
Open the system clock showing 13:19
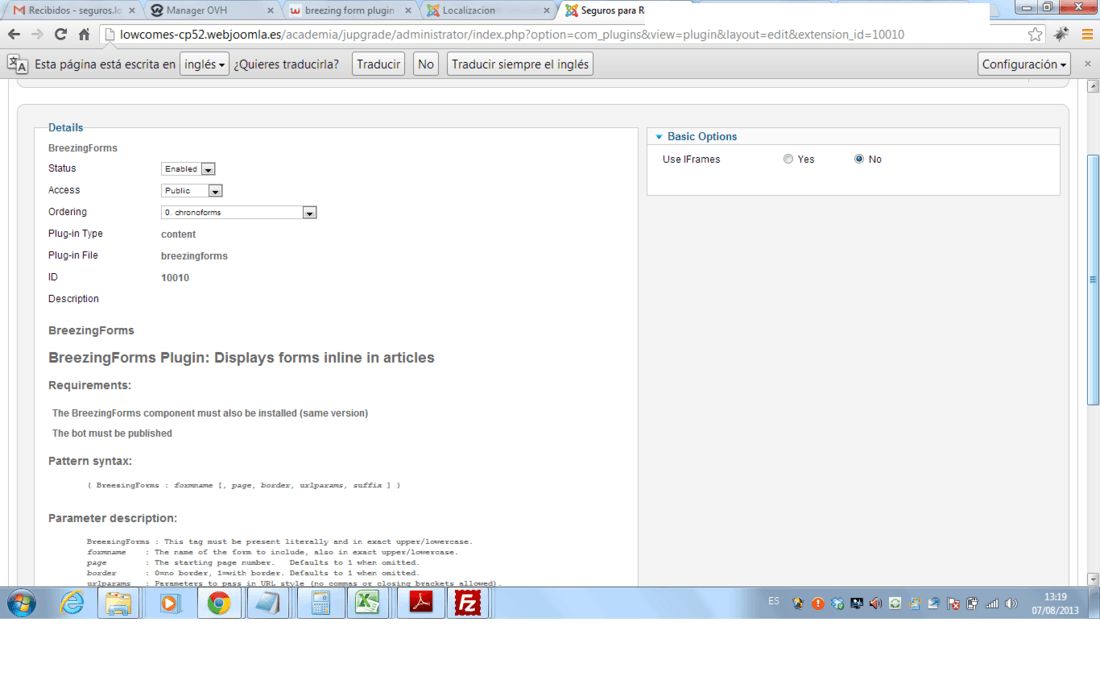[1055, 603]
